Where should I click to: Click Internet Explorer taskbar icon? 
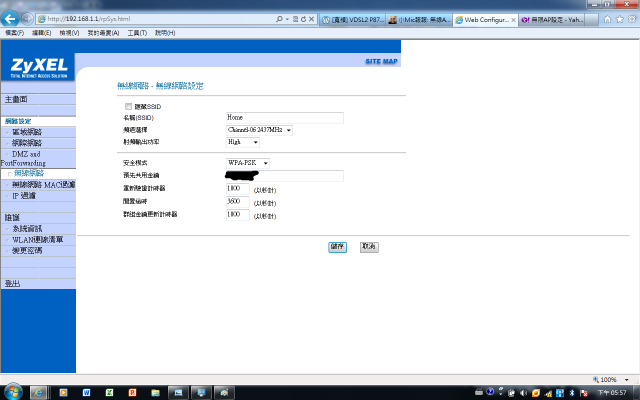[38, 392]
